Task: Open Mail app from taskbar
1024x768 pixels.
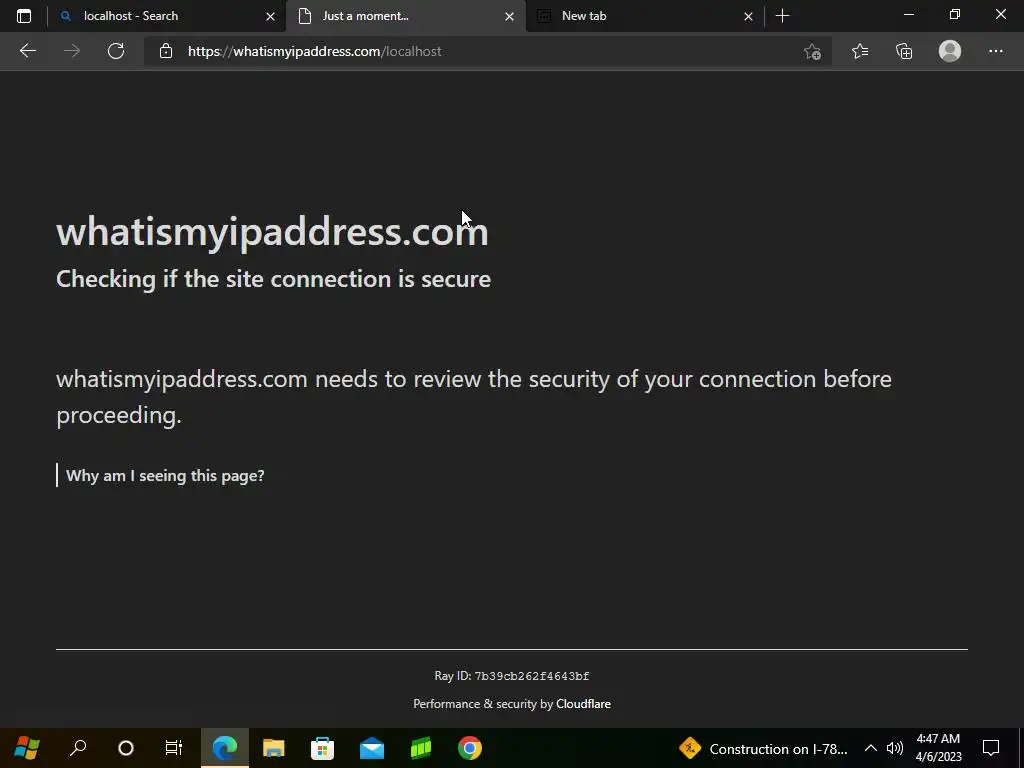Action: pos(372,748)
